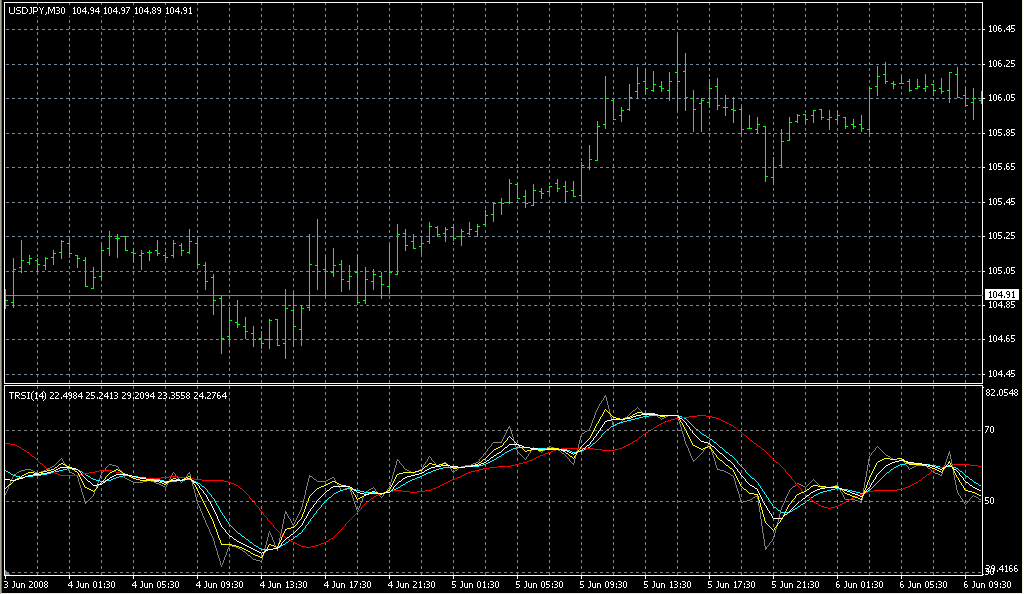Select the 5 Jun 21:30 time label
The image size is (1024, 594).
pyautogui.click(x=797, y=583)
